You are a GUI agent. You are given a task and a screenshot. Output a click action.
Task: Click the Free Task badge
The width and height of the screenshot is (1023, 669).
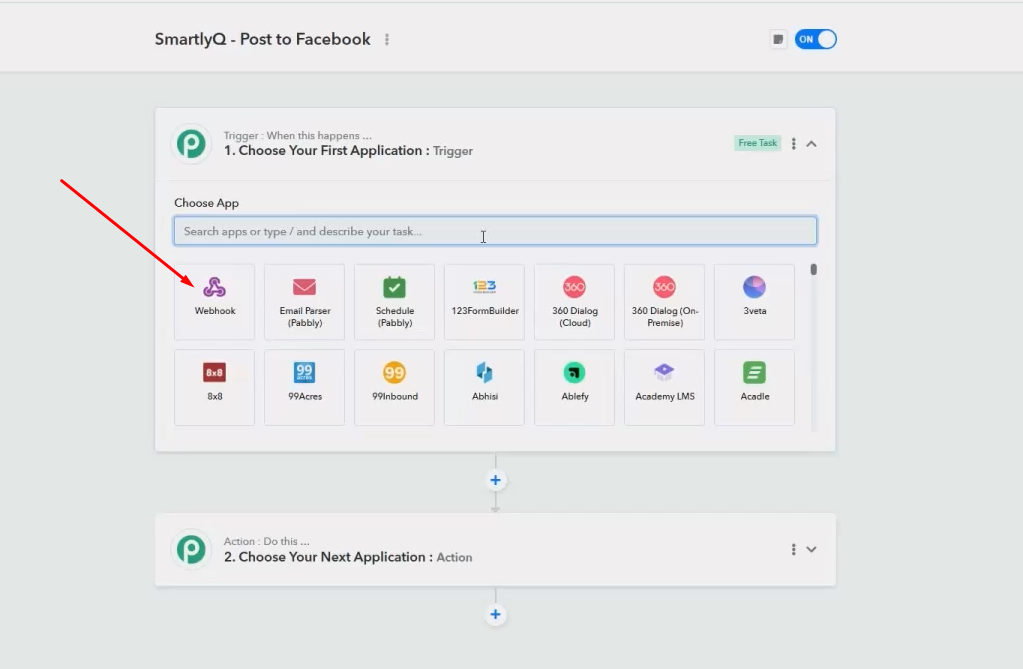tap(757, 143)
